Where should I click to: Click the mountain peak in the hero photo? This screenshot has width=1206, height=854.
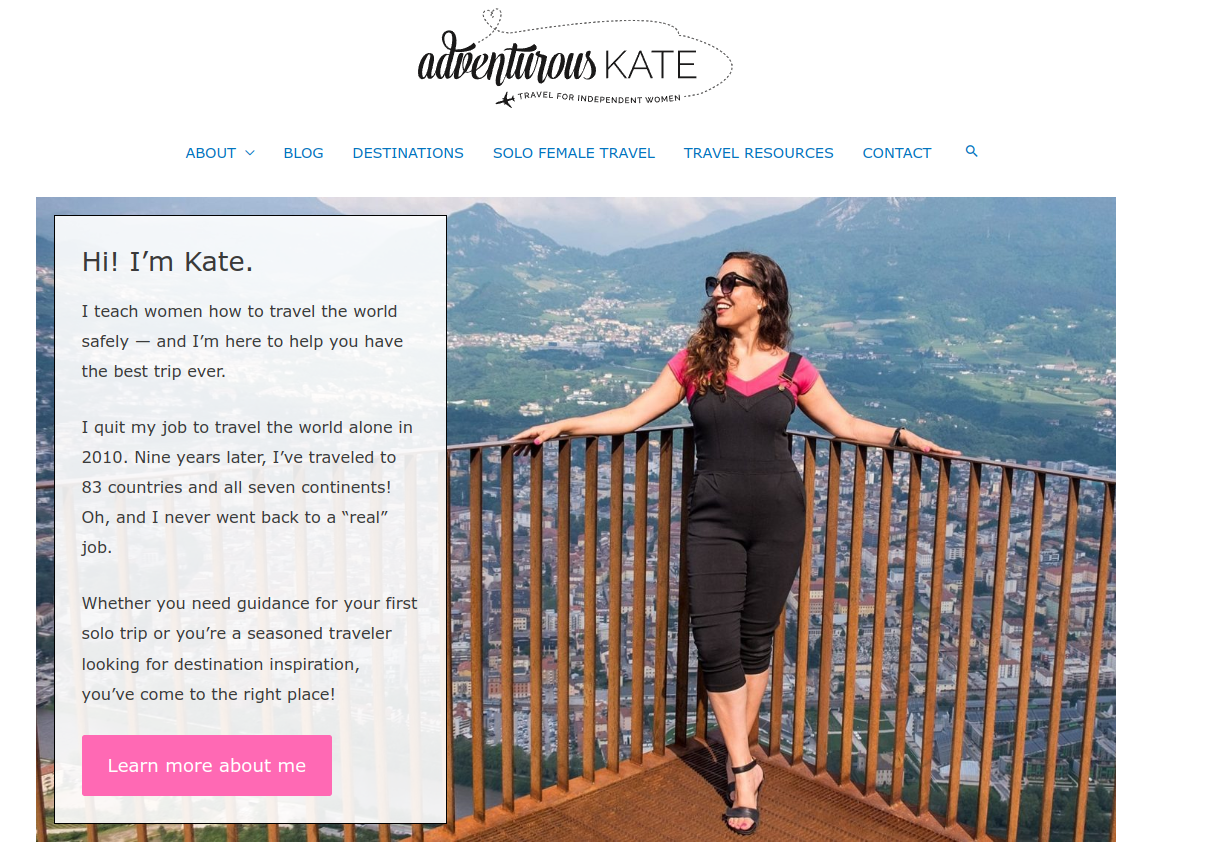(x=481, y=210)
